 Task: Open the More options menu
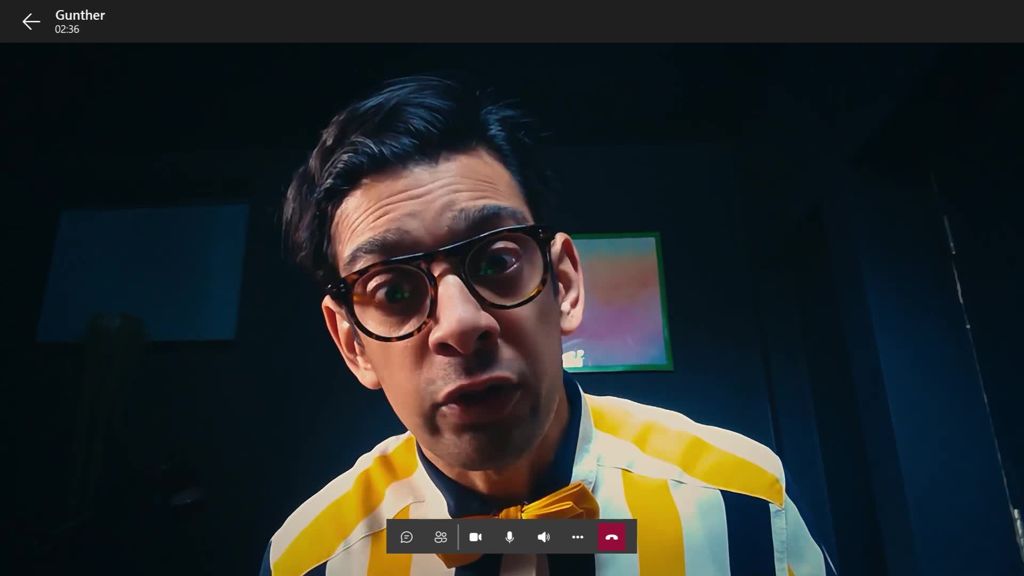click(577, 537)
